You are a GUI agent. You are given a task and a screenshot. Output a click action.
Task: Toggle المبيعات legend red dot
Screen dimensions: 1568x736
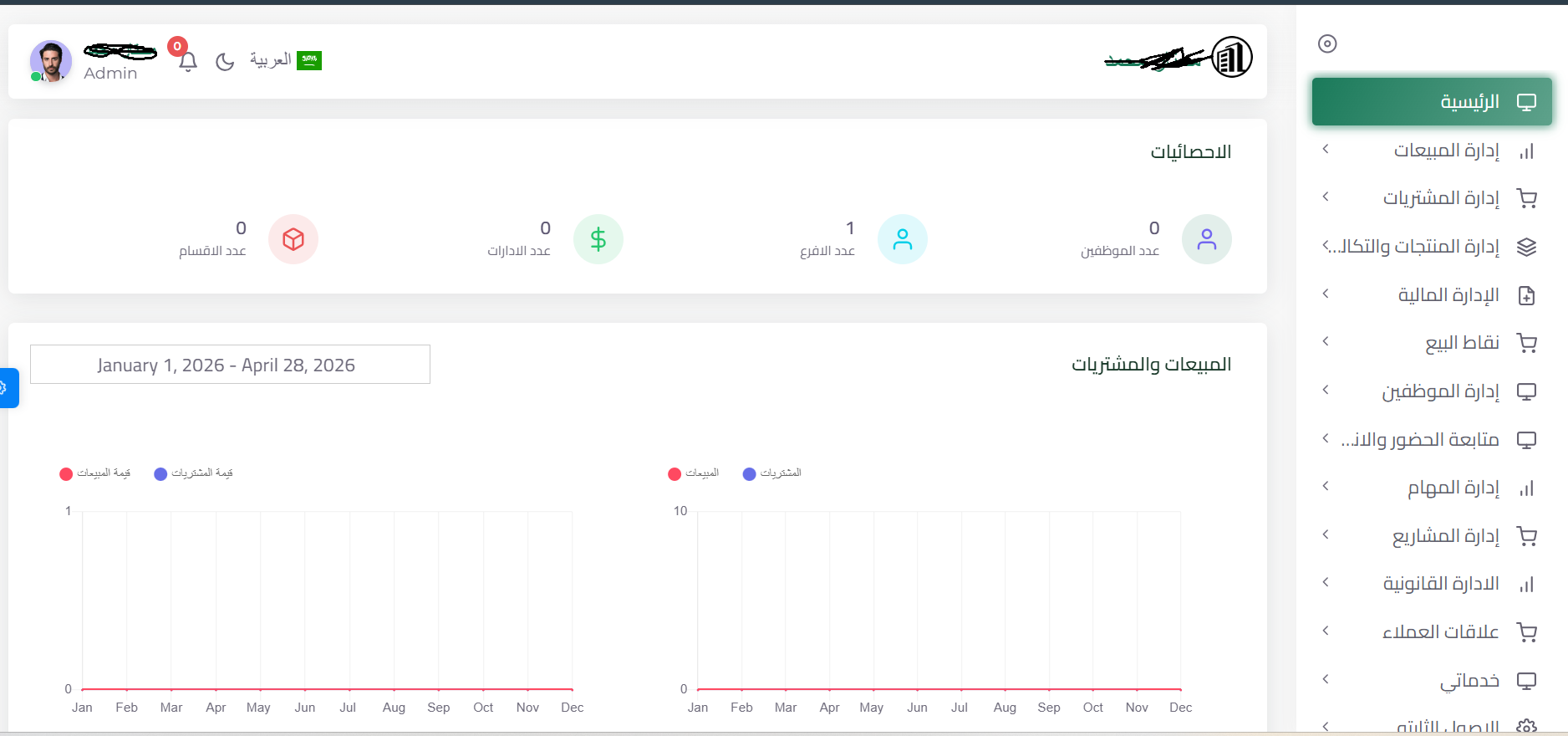[x=675, y=474]
